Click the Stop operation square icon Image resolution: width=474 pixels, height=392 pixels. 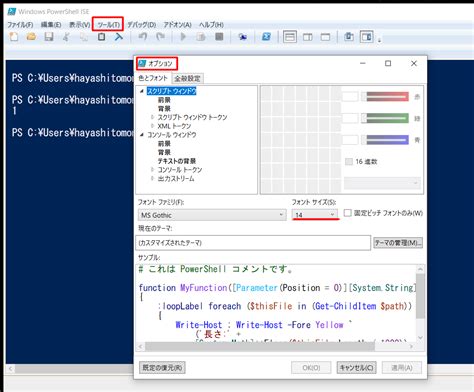coord(219,37)
